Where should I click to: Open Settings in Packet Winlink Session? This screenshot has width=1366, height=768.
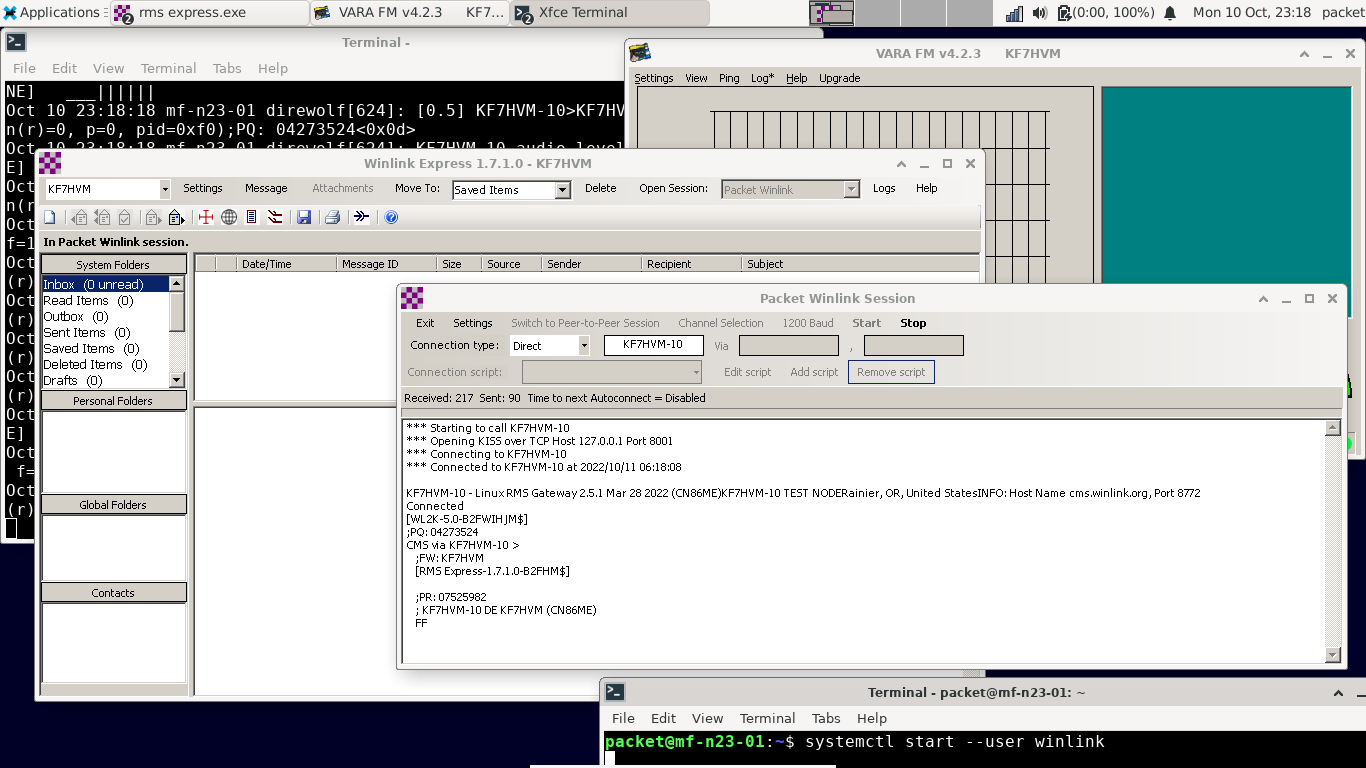point(473,323)
